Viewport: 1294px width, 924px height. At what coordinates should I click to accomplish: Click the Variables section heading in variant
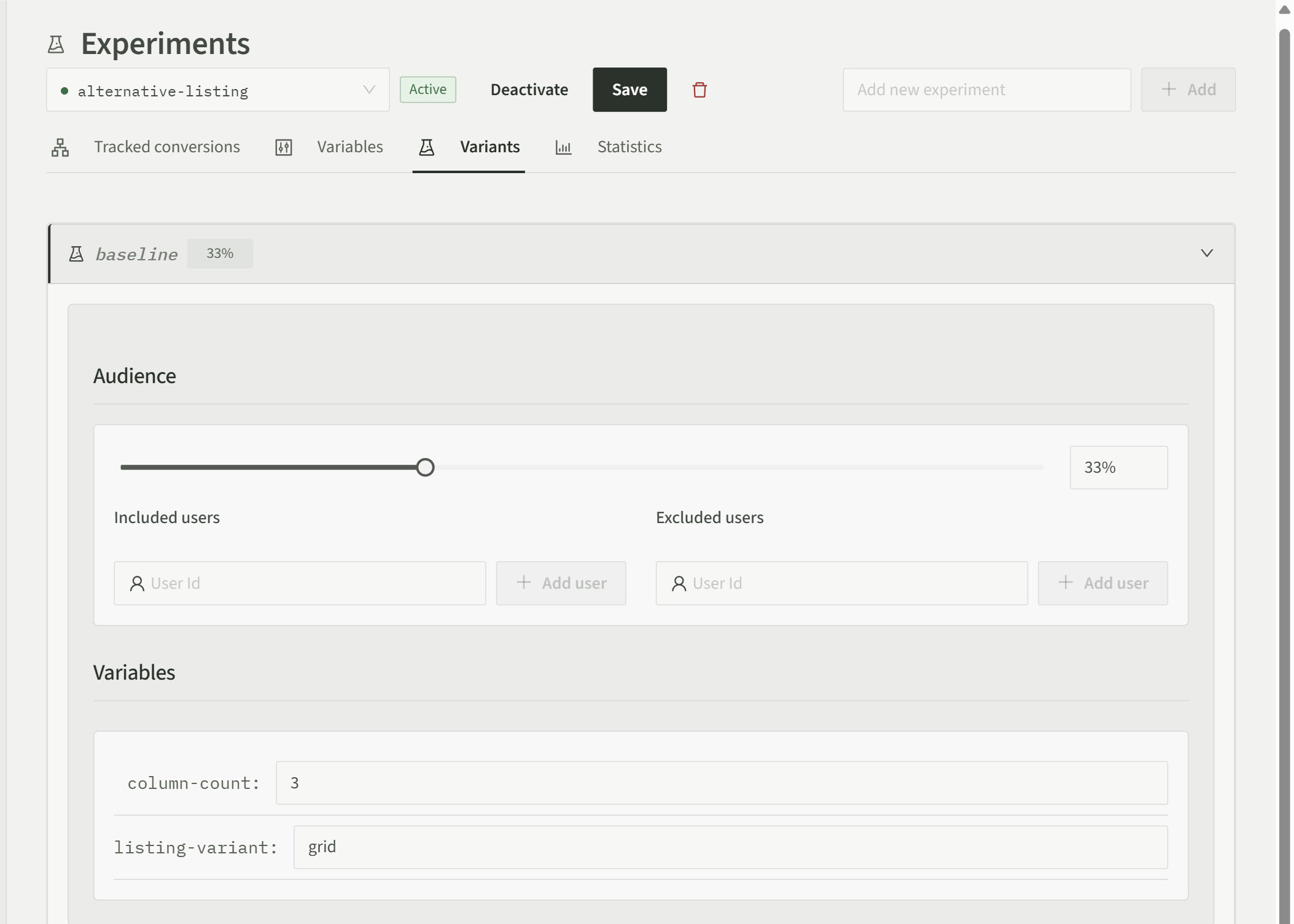pos(134,672)
